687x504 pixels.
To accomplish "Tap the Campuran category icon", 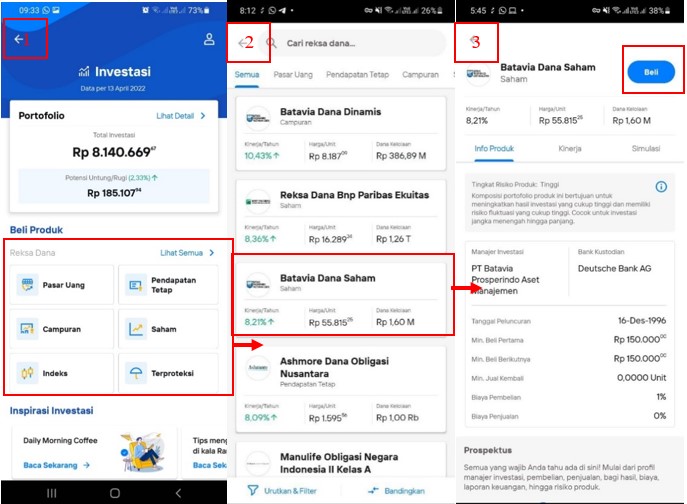I will coord(27,329).
